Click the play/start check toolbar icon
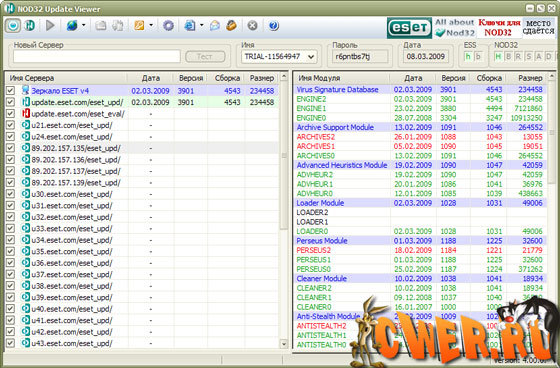This screenshot has width=560, height=368. point(50,26)
